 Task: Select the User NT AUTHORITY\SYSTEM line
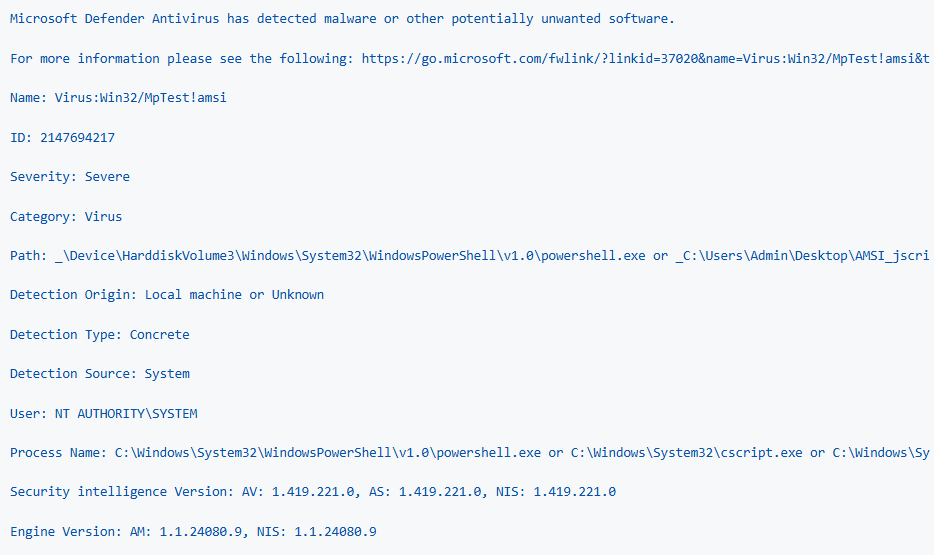[x=104, y=413]
